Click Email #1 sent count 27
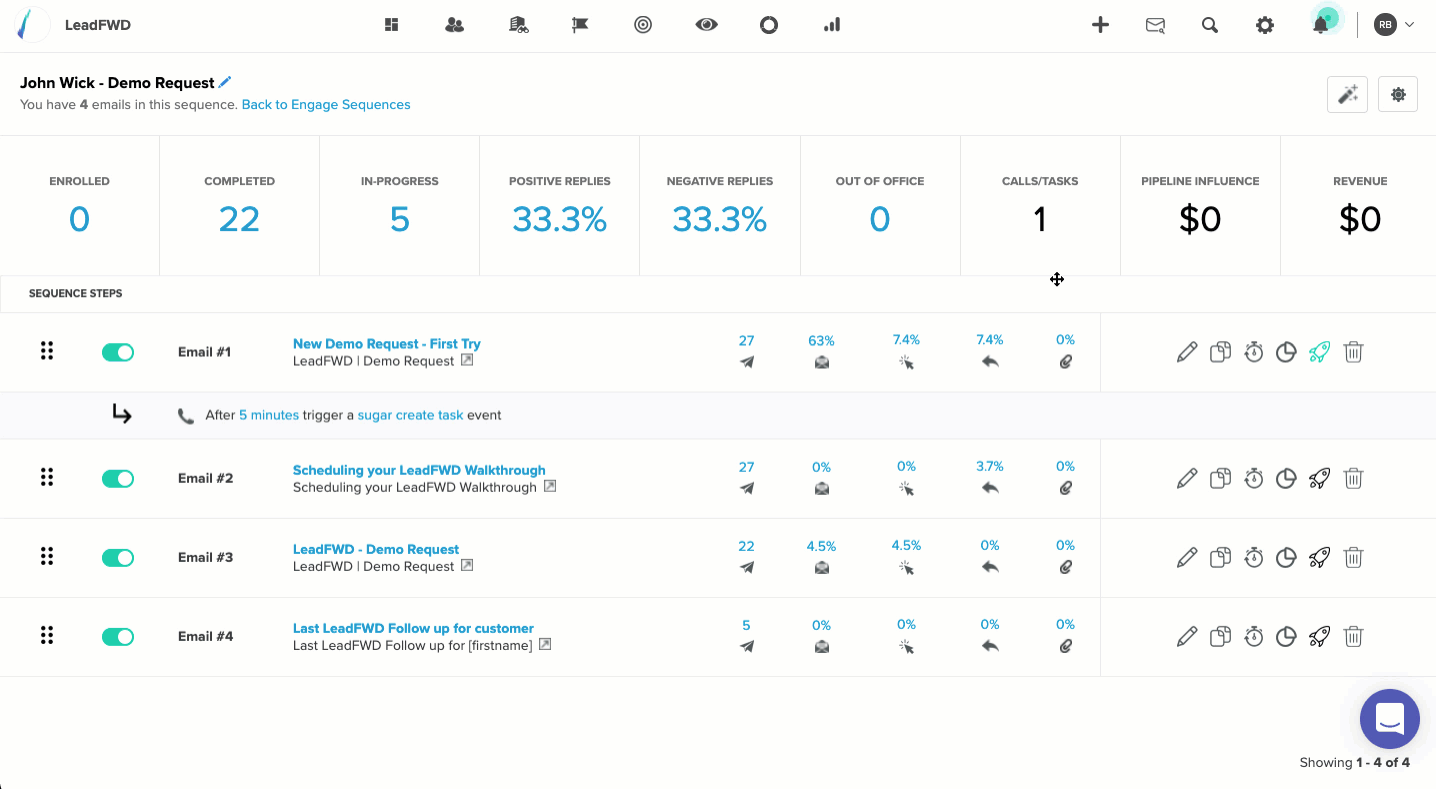This screenshot has width=1436, height=789. click(746, 340)
